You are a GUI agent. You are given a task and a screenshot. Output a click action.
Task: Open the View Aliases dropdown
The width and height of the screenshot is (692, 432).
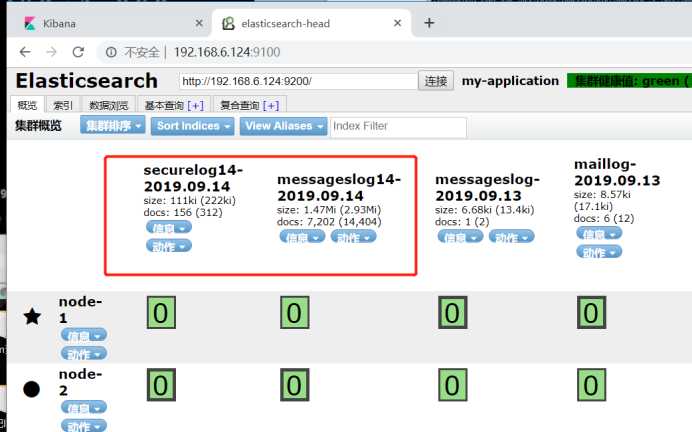pos(284,126)
